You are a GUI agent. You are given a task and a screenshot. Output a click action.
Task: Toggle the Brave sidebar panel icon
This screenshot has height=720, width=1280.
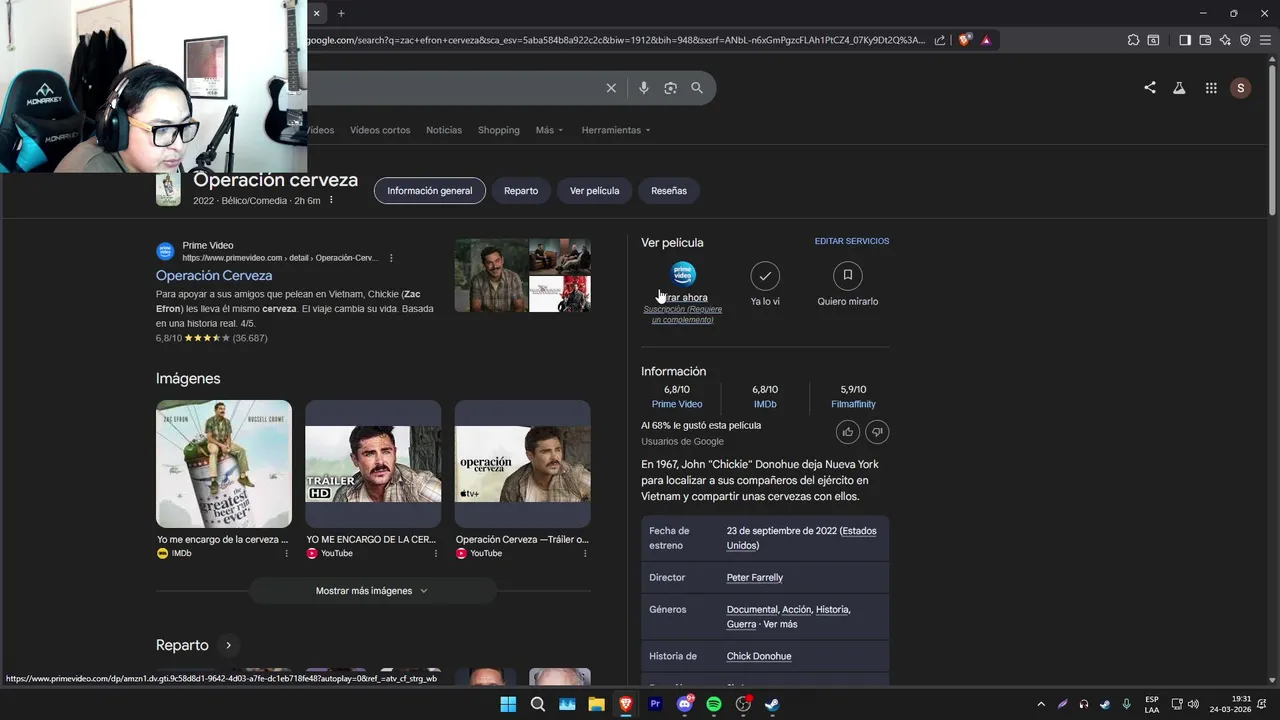point(1185,40)
